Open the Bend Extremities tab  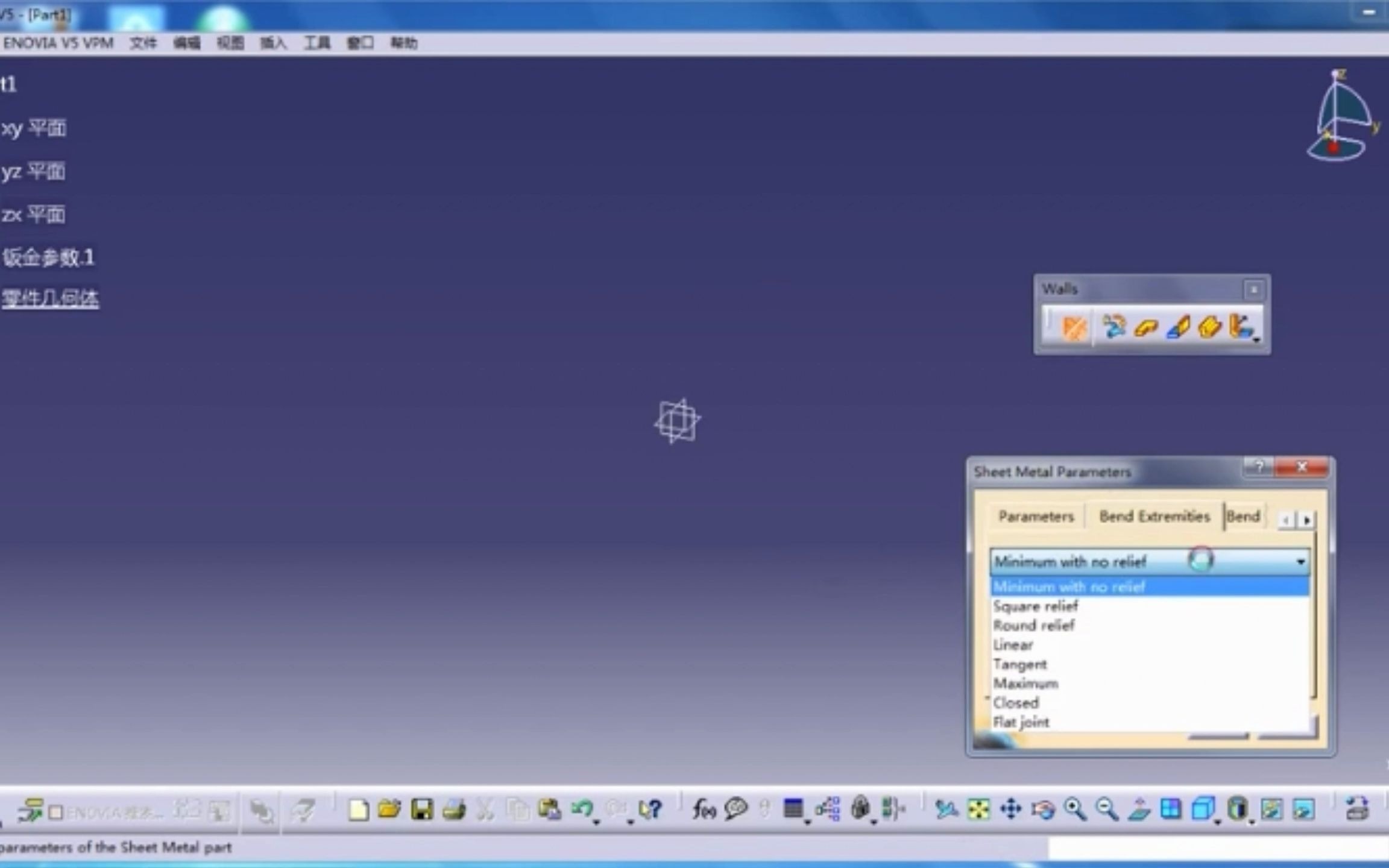point(1154,517)
